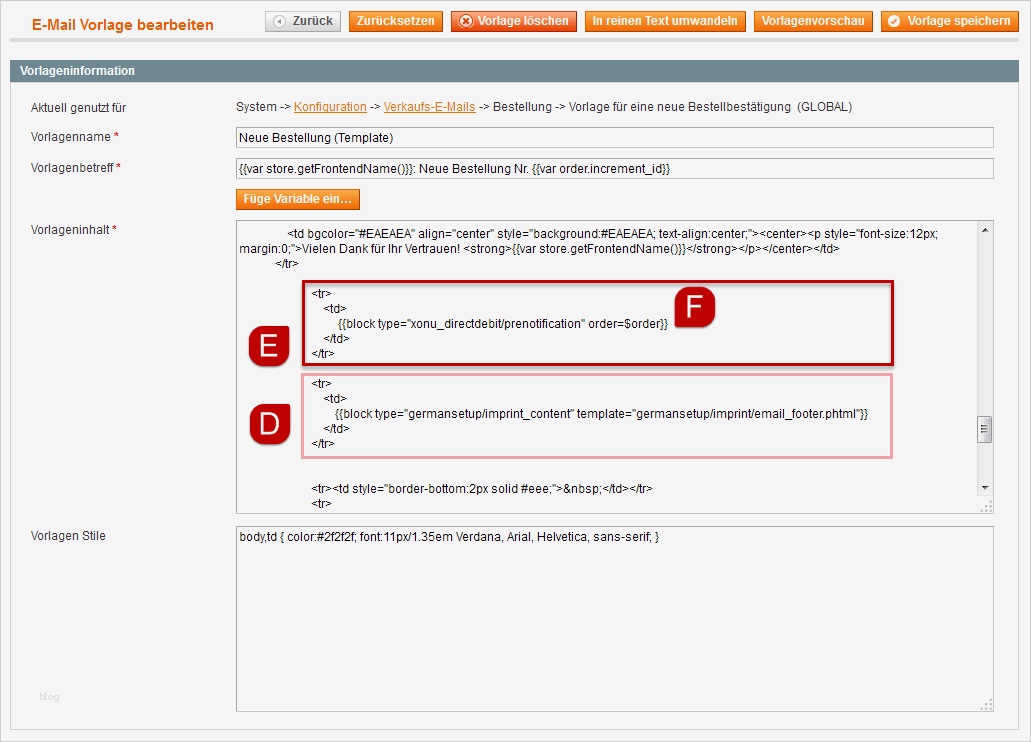Reset changes with Zurücksetzen
1031x742 pixels.
[x=394, y=20]
